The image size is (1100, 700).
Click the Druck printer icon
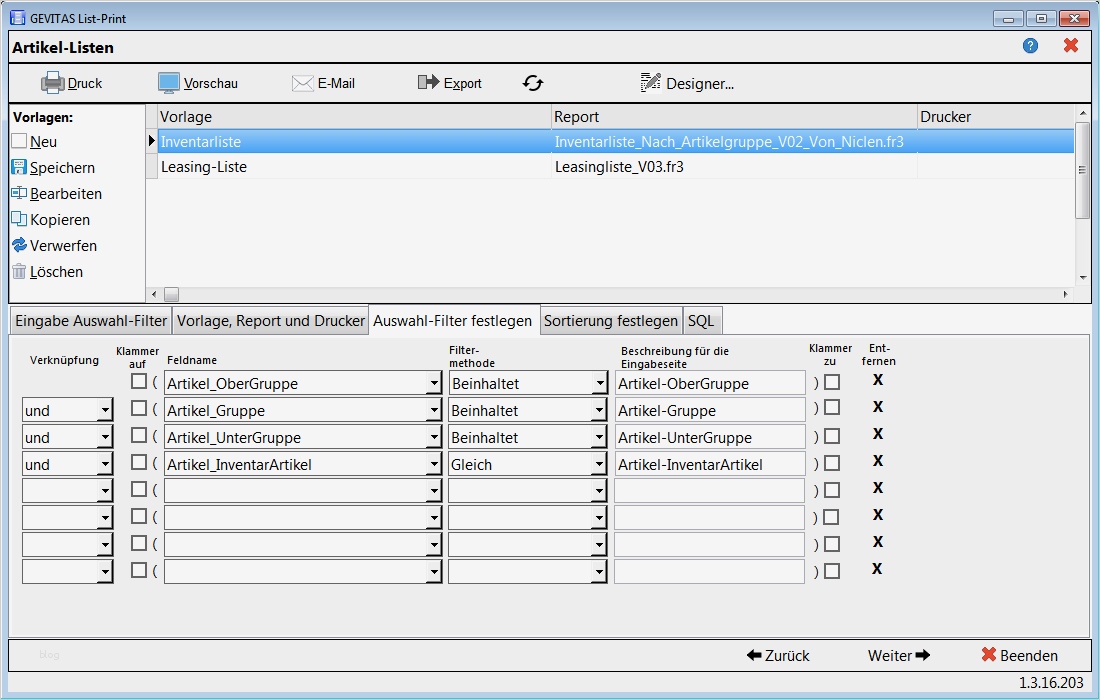point(53,83)
